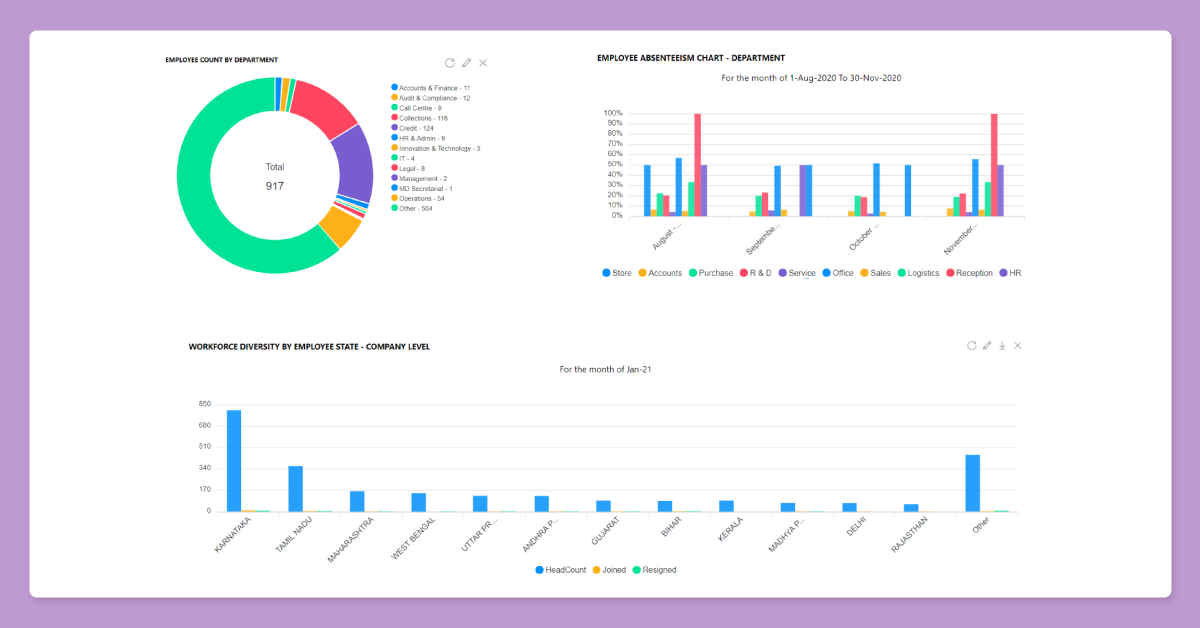Screen dimensions: 1200x628
Task: Open edit pencil on Workforce Diversity chart
Action: click(987, 345)
